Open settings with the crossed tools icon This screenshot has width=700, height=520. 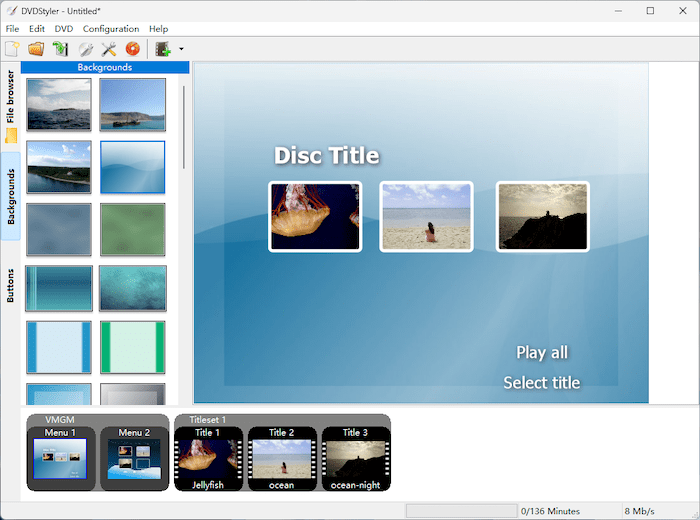tap(109, 48)
